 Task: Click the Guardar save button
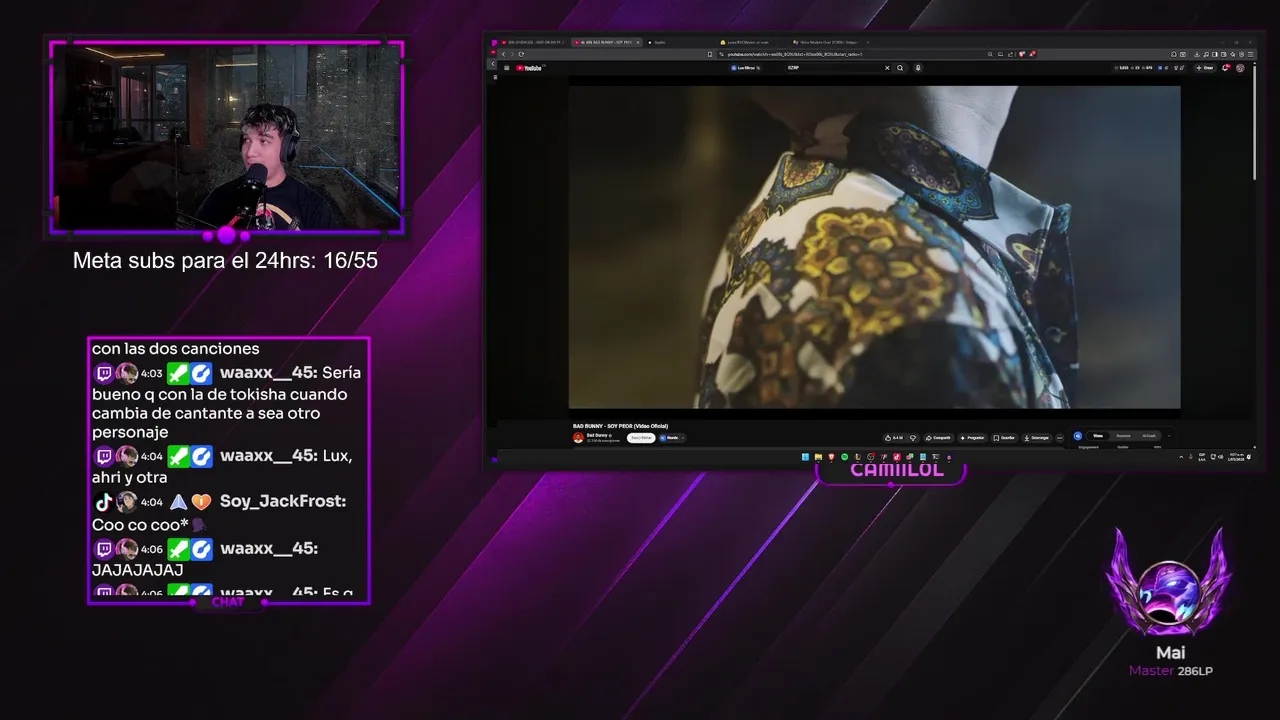pyautogui.click(x=1004, y=438)
